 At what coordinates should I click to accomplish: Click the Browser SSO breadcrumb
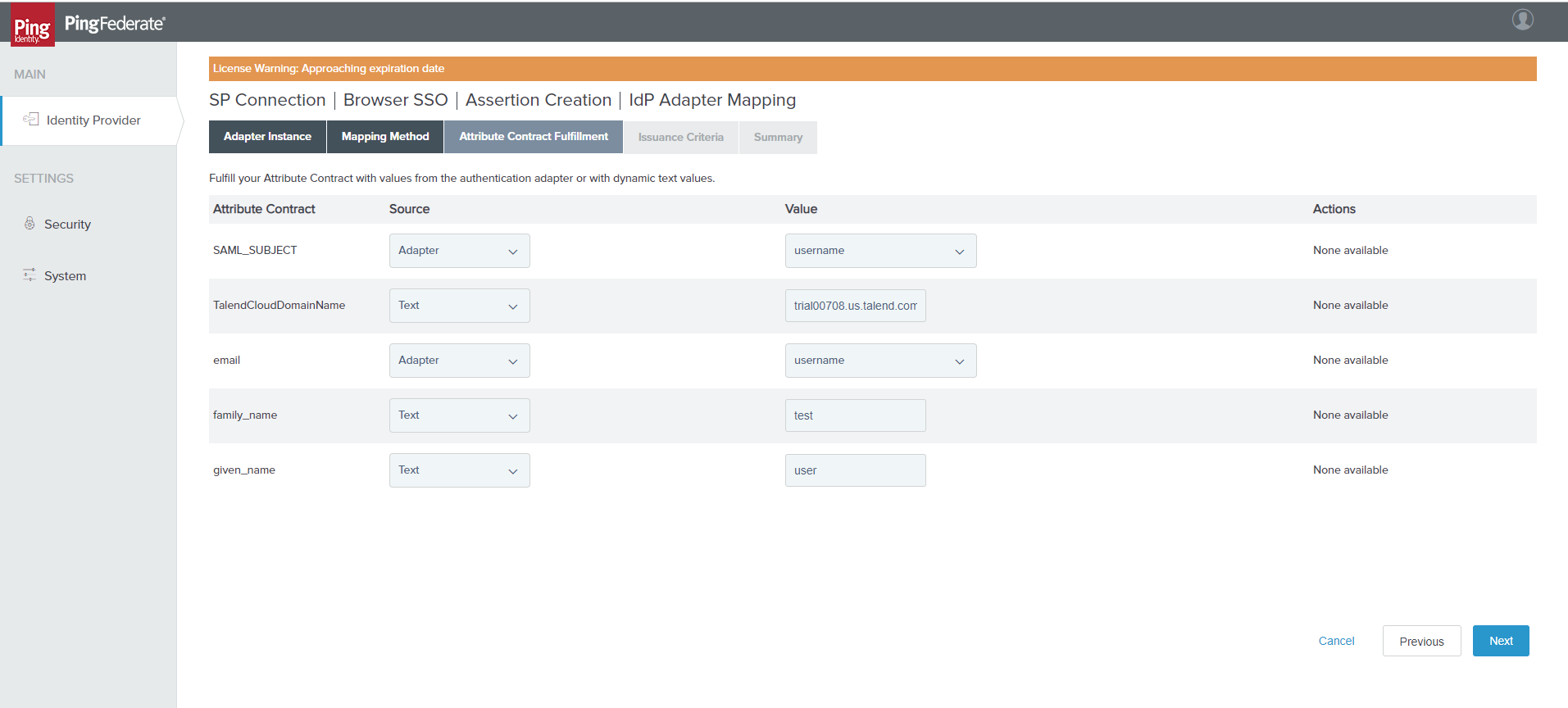[x=396, y=100]
